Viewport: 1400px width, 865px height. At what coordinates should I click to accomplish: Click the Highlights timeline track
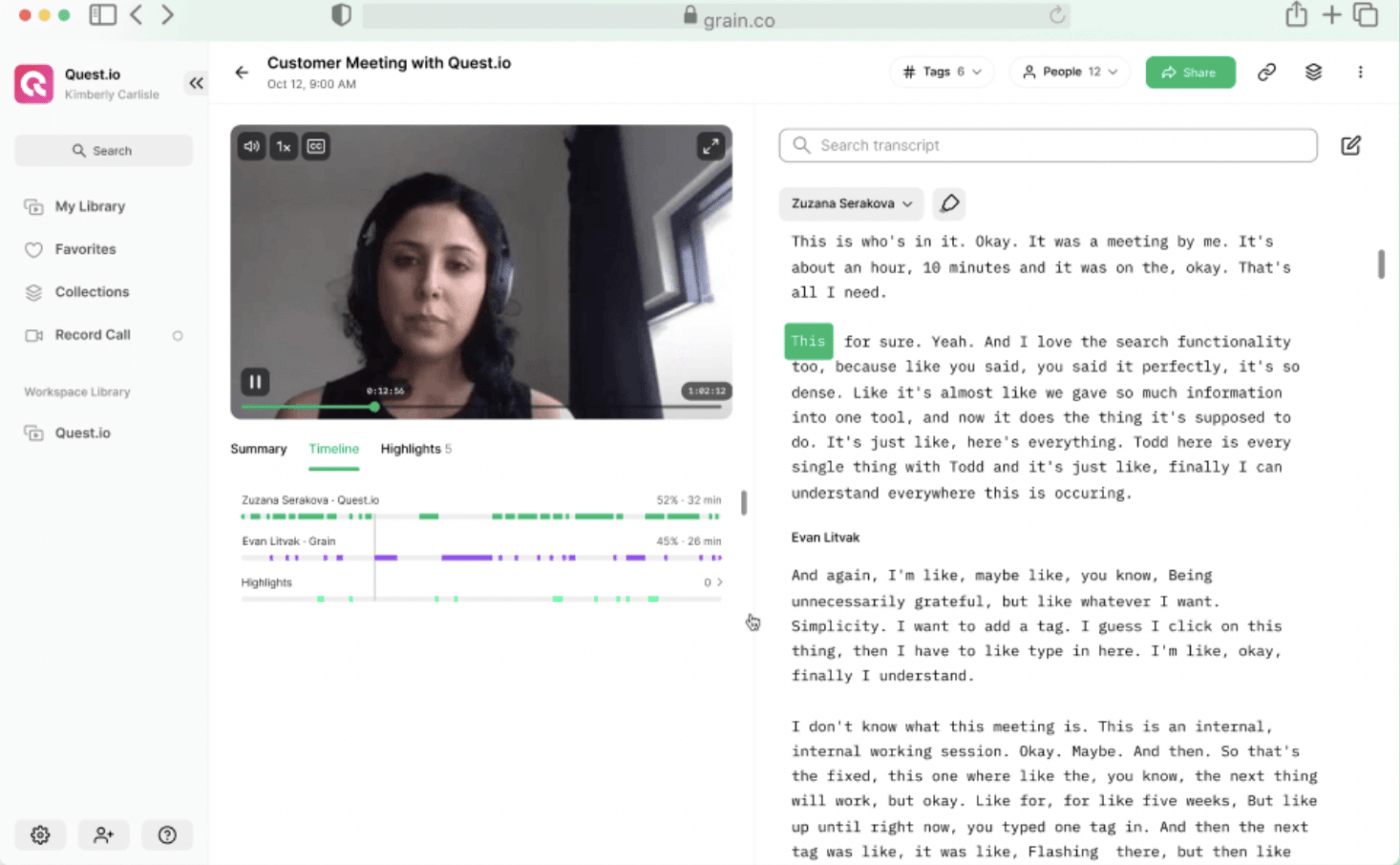tap(481, 598)
